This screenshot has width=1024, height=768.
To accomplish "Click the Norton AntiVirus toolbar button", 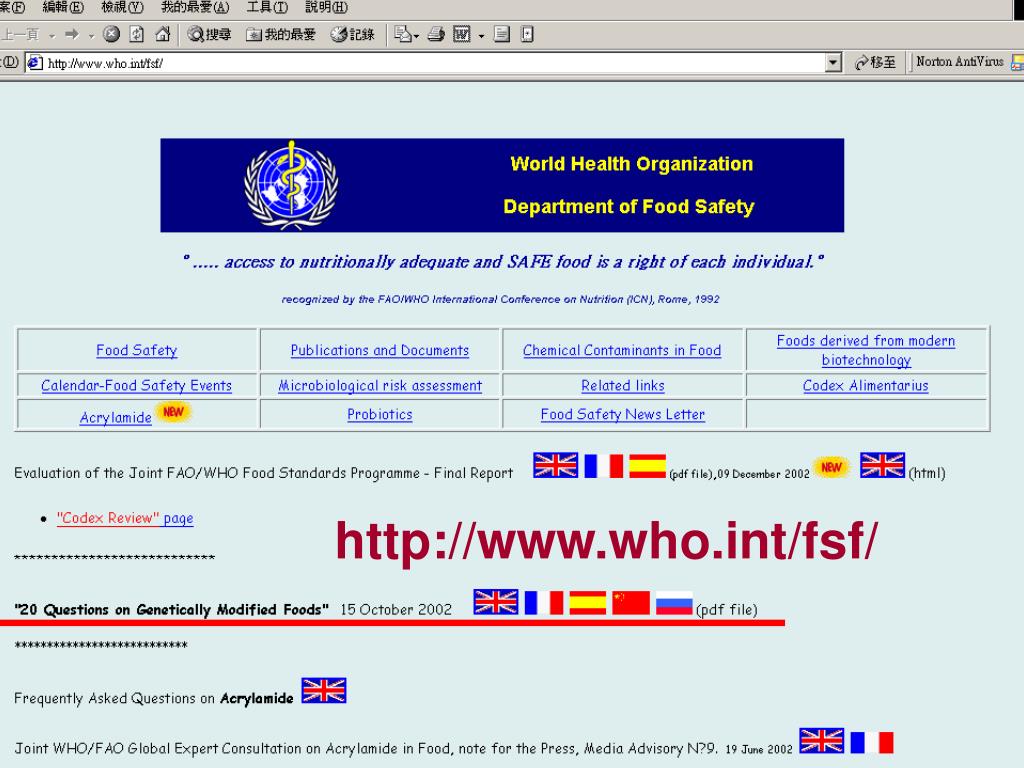I will [x=960, y=62].
